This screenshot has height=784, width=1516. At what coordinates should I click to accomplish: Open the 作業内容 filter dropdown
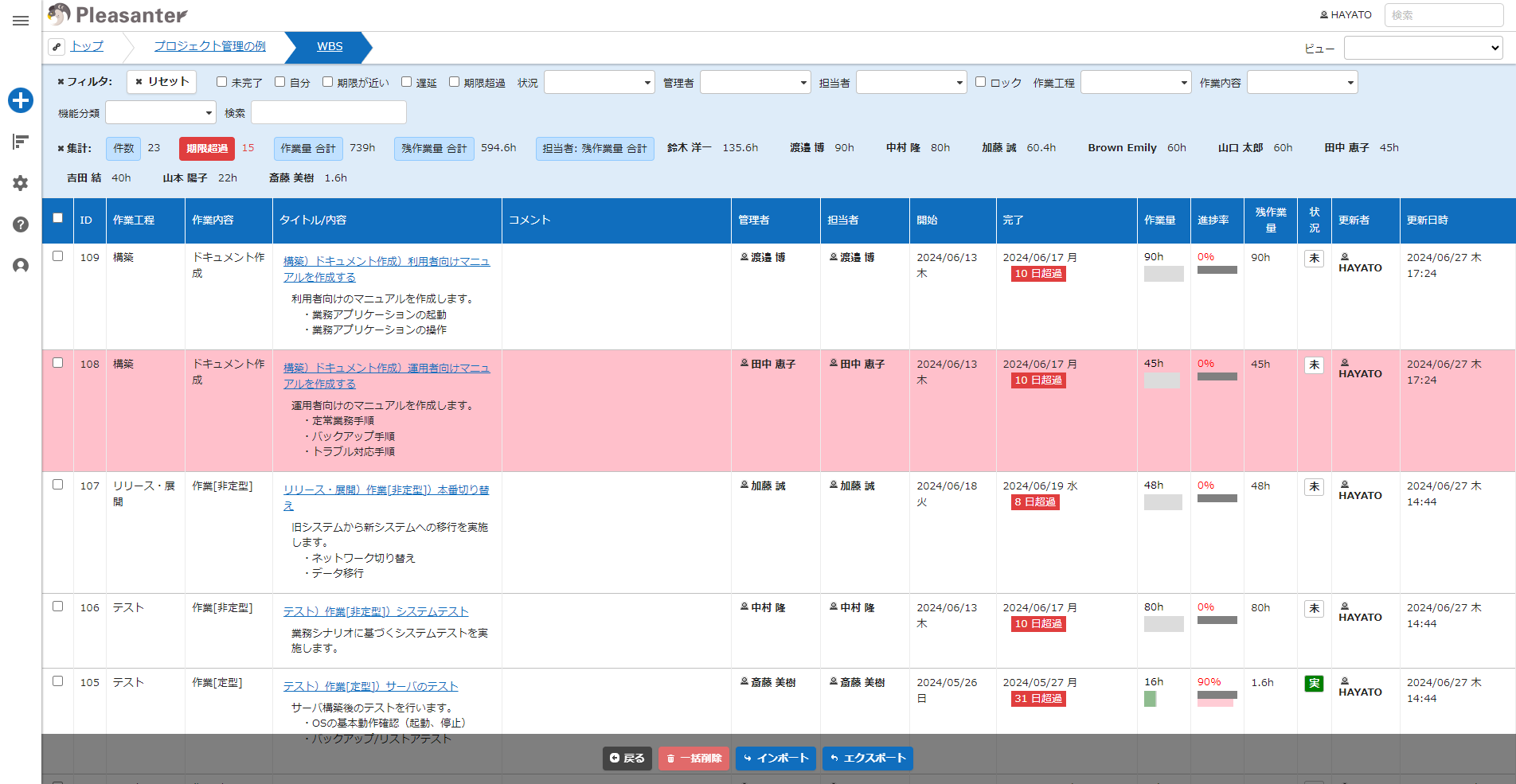pos(1303,82)
